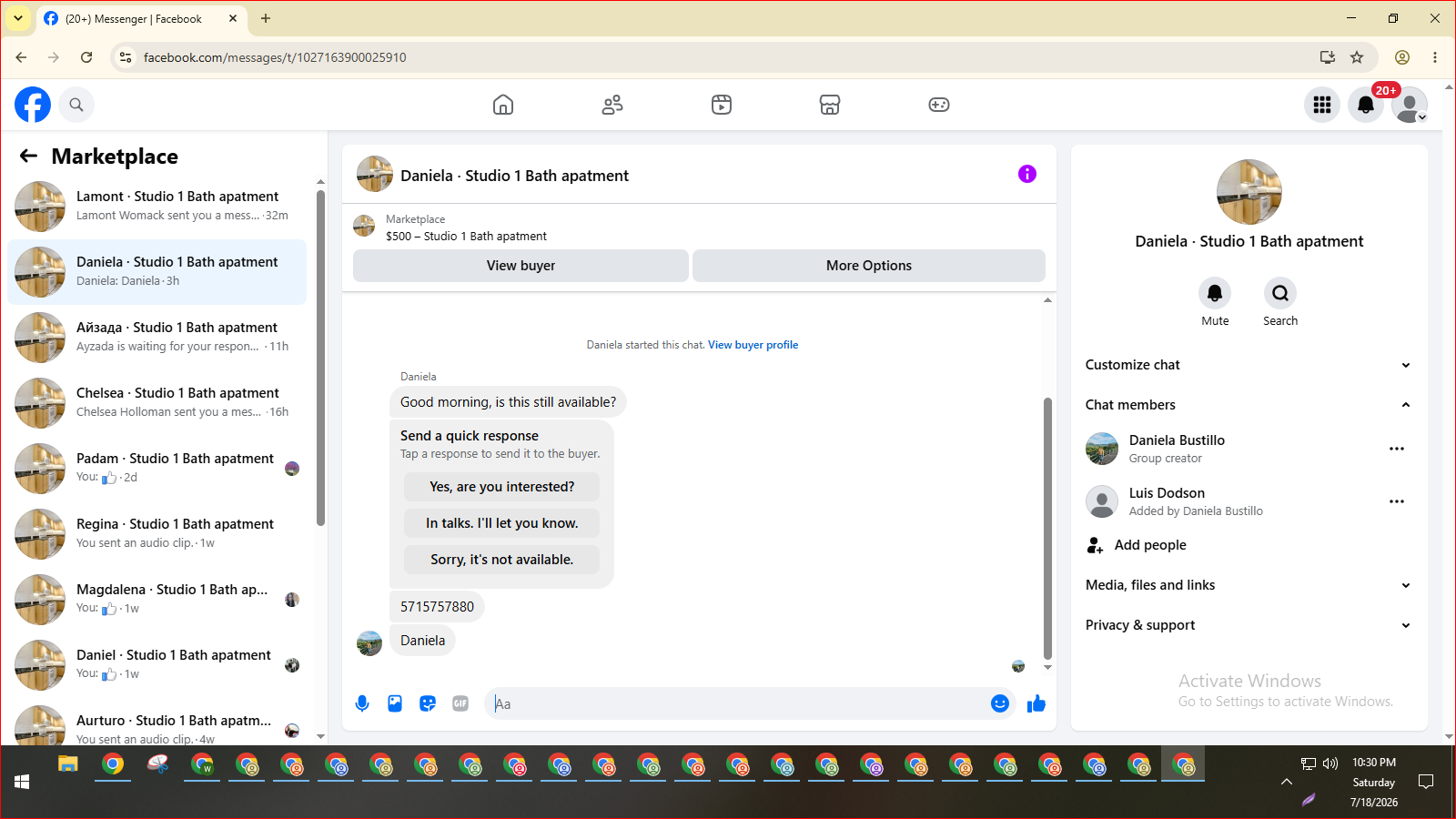Collapse the Chat members section
Image resolution: width=1456 pixels, height=819 pixels.
pyautogui.click(x=1249, y=405)
